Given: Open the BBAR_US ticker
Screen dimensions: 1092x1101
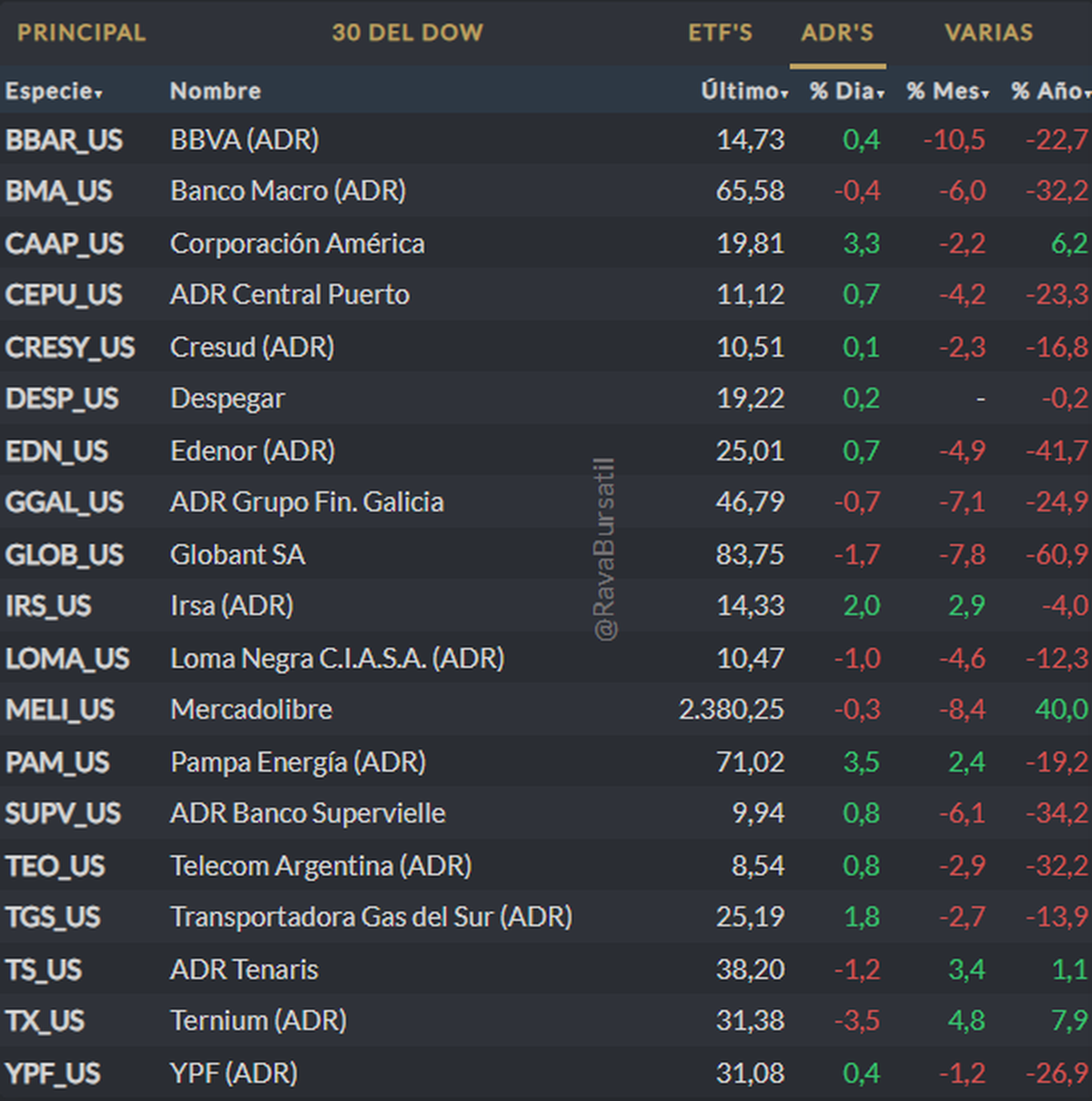Looking at the screenshot, I should [x=64, y=140].
